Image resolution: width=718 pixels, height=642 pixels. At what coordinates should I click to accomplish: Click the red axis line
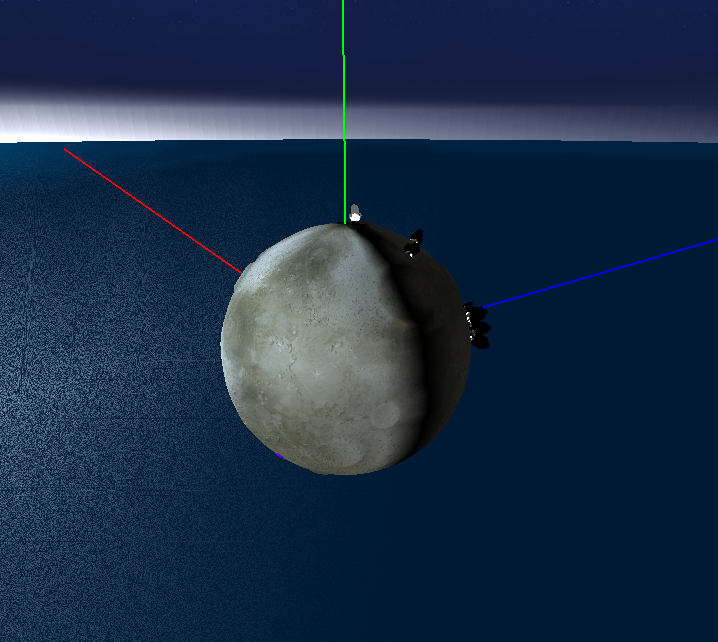153,211
